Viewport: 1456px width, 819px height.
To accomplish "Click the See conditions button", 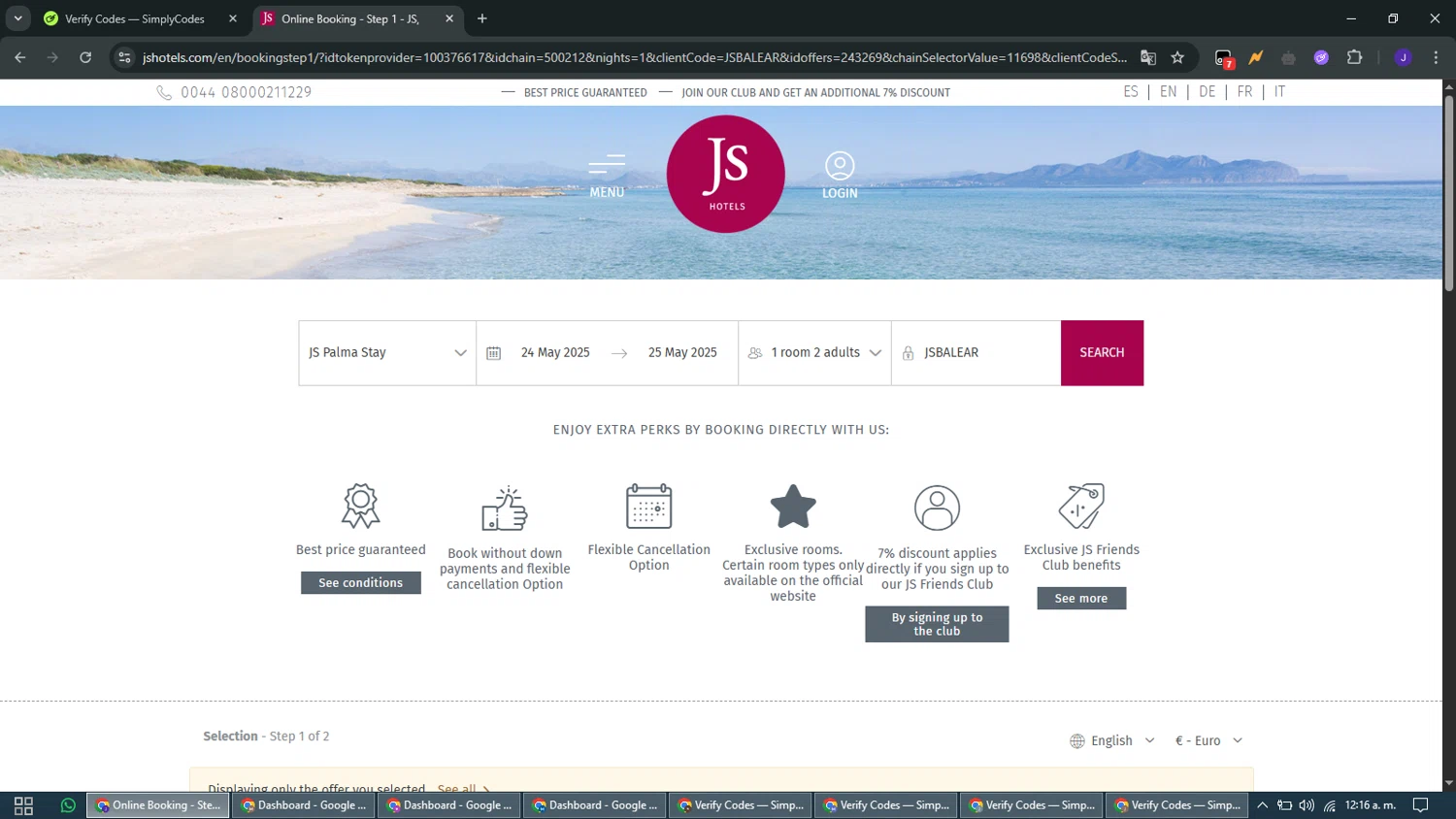I will [360, 582].
